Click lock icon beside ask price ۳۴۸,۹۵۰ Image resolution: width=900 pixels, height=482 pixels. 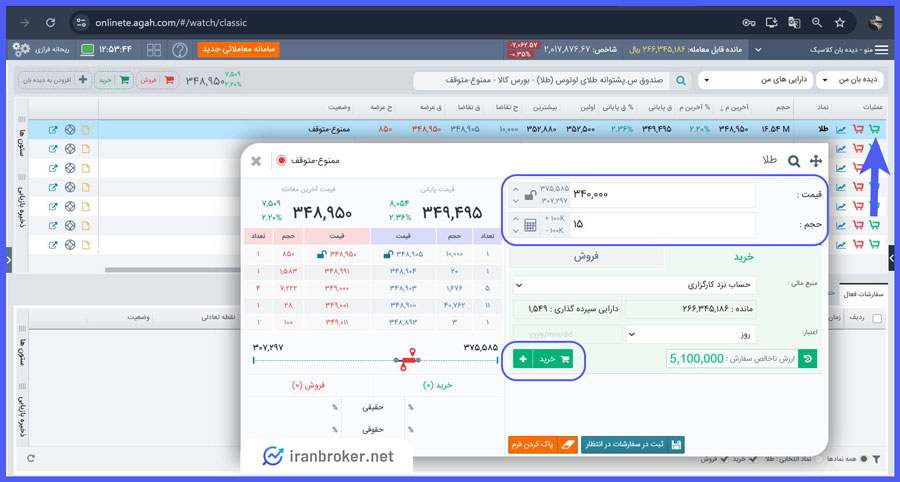(321, 254)
